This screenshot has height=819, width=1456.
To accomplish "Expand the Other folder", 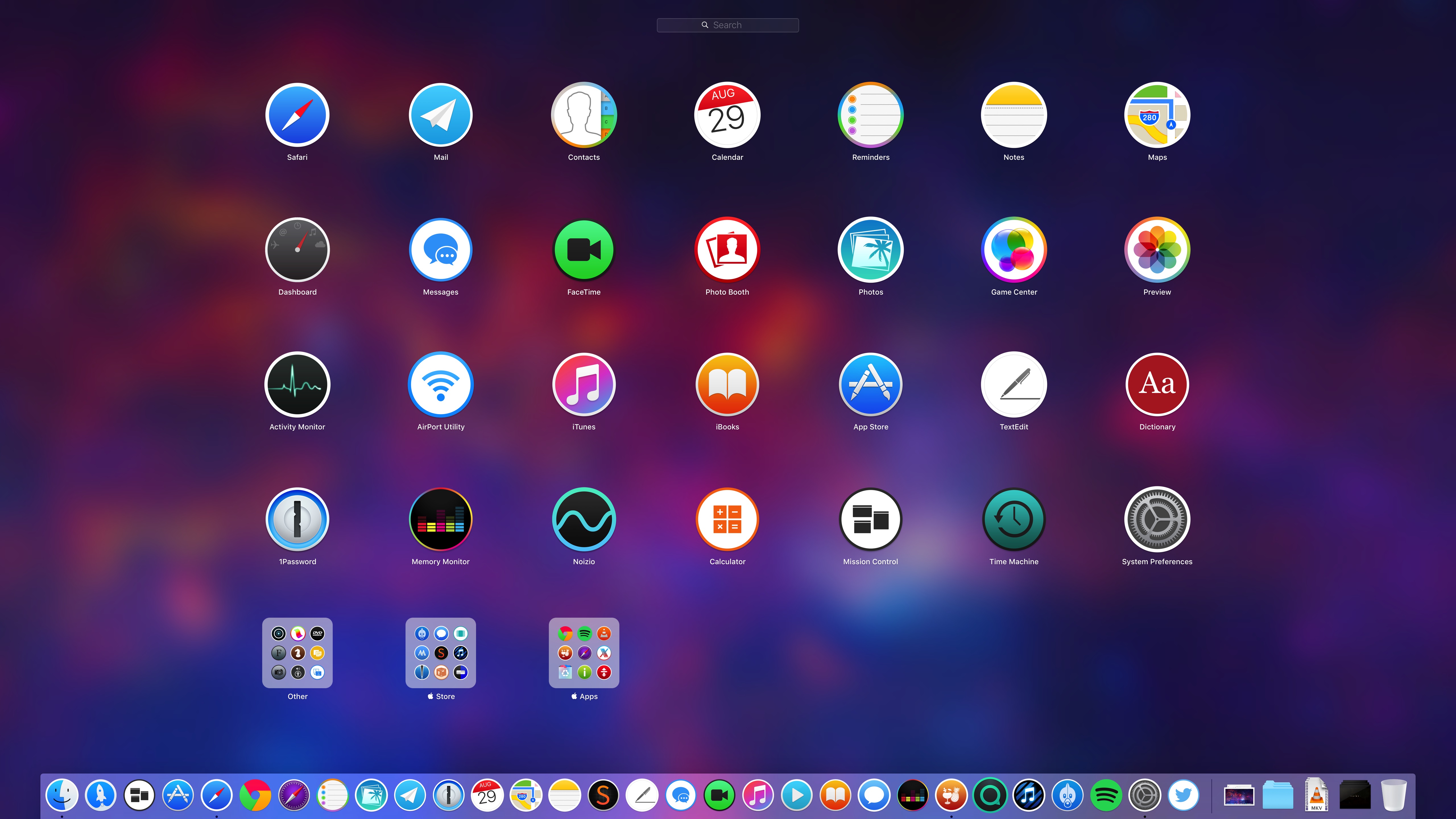I will click(297, 653).
